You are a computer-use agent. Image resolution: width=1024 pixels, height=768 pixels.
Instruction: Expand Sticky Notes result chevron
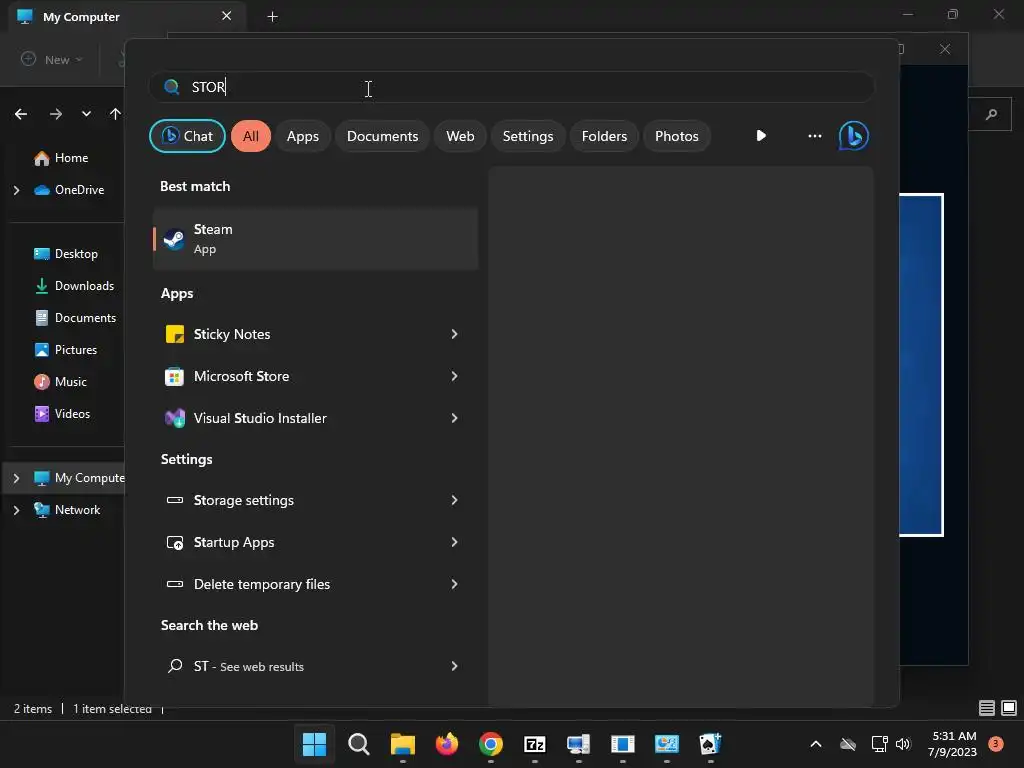455,334
